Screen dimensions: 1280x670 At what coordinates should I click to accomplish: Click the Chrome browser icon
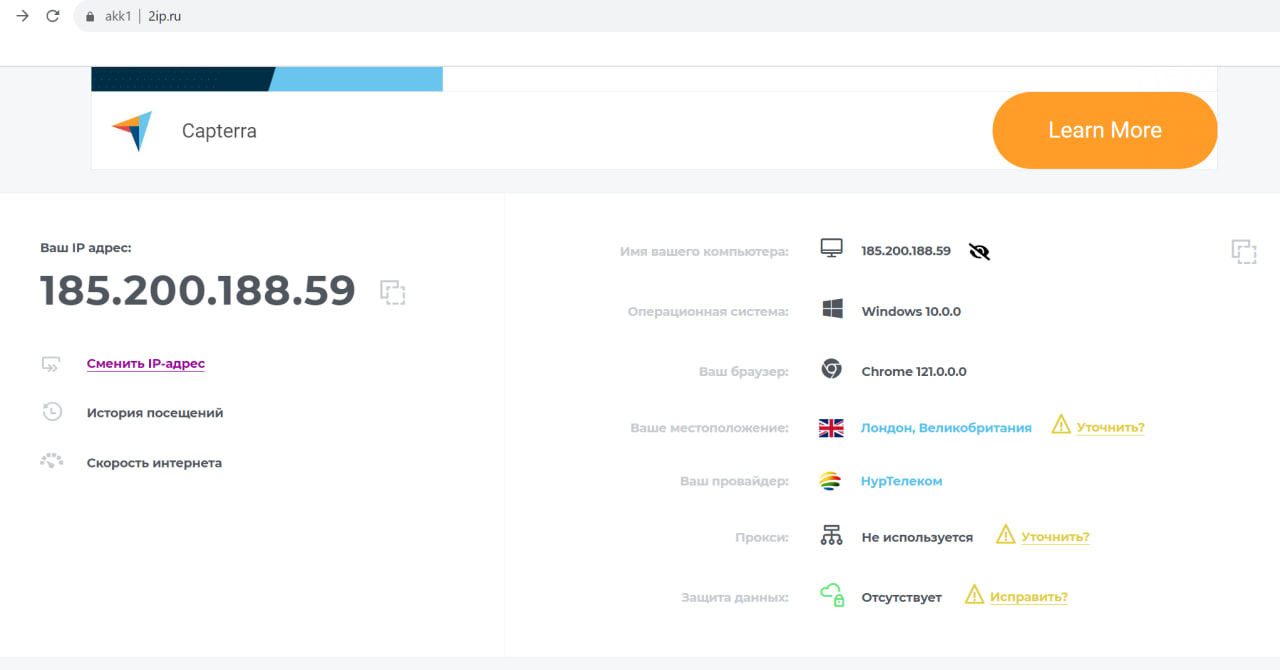pos(831,369)
